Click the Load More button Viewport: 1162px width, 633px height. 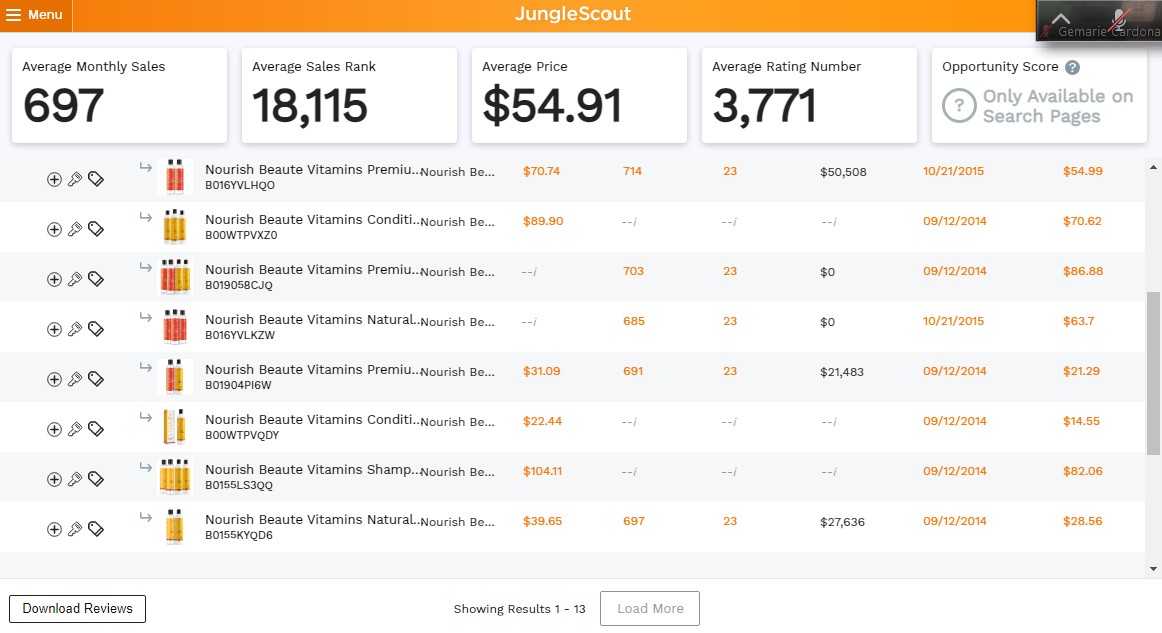(x=650, y=609)
